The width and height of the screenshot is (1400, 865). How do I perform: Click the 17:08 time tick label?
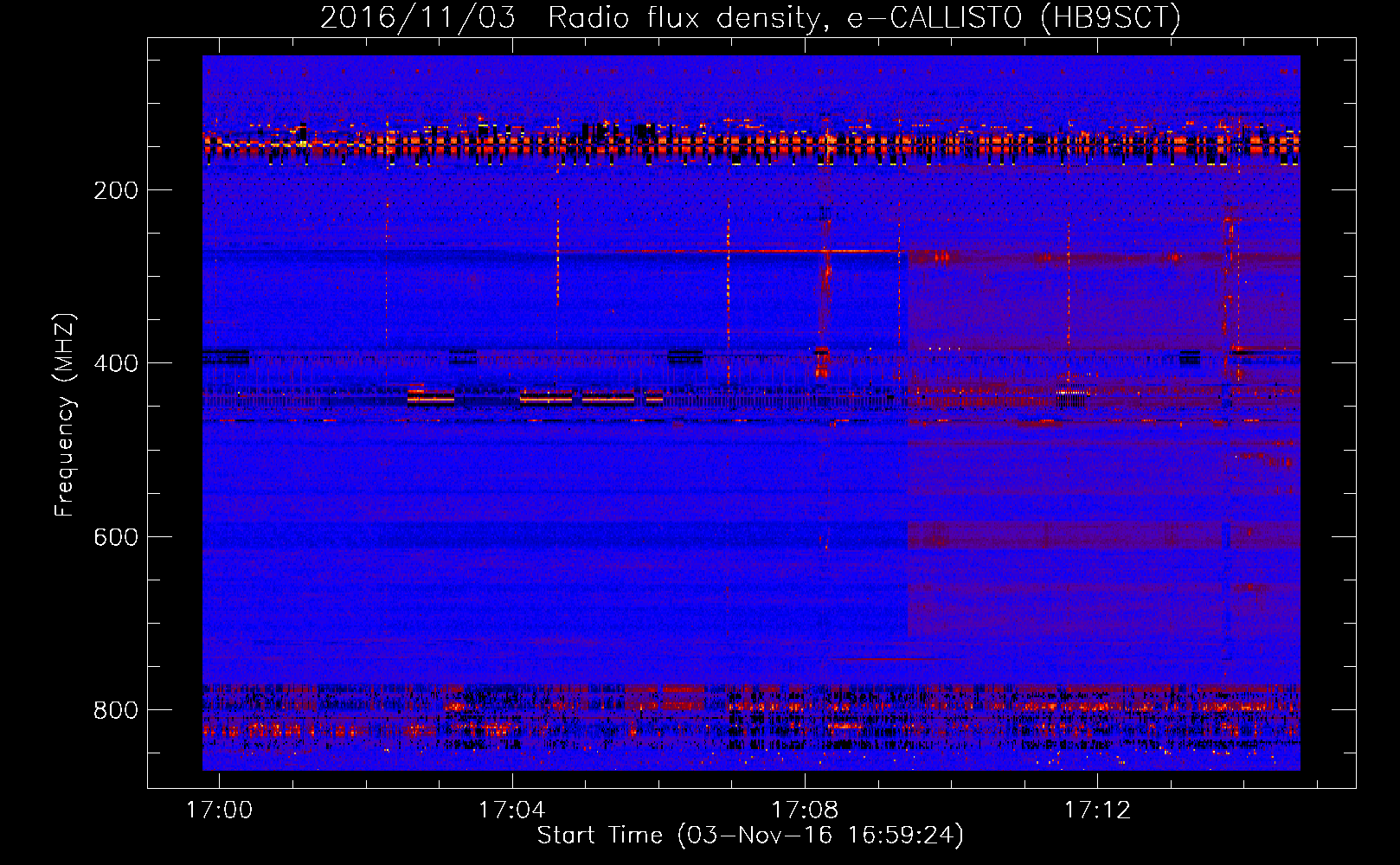click(x=805, y=810)
